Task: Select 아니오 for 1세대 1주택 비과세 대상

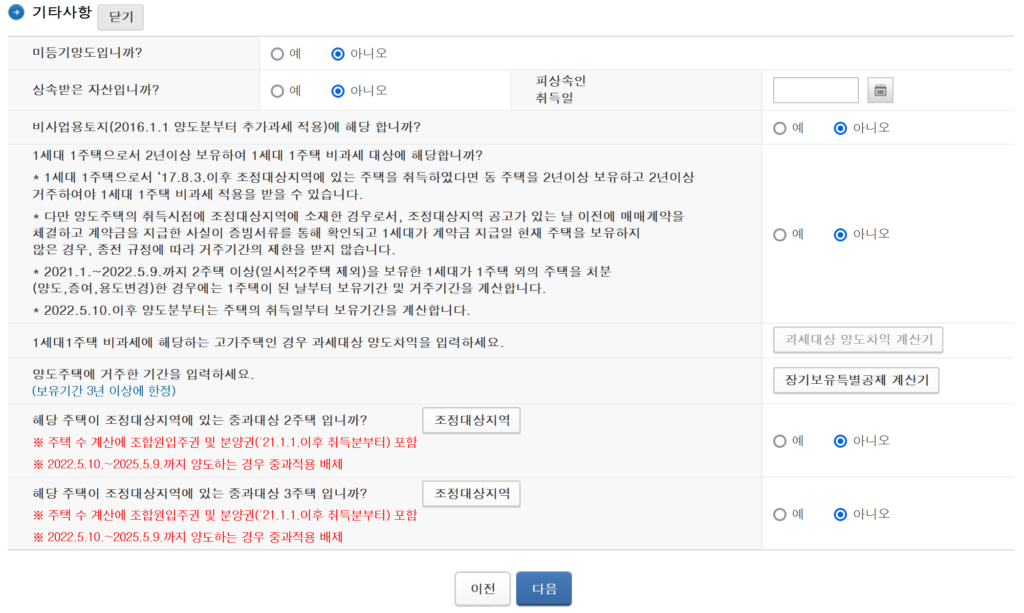Action: pos(840,234)
